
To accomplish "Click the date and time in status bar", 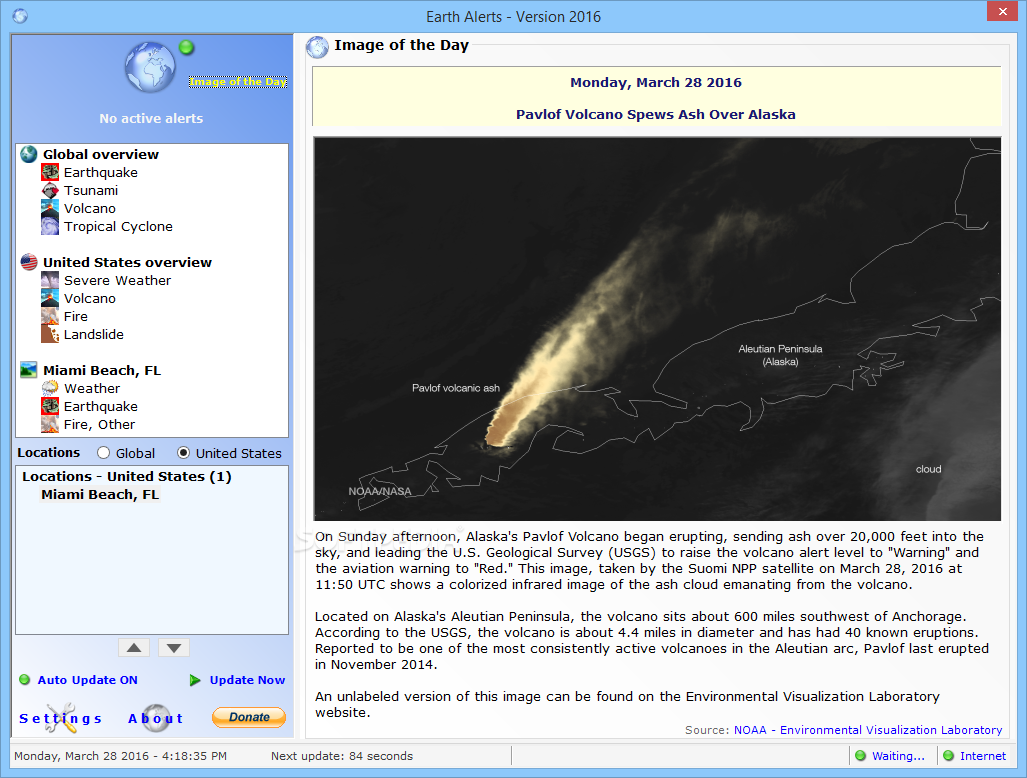I will 121,756.
